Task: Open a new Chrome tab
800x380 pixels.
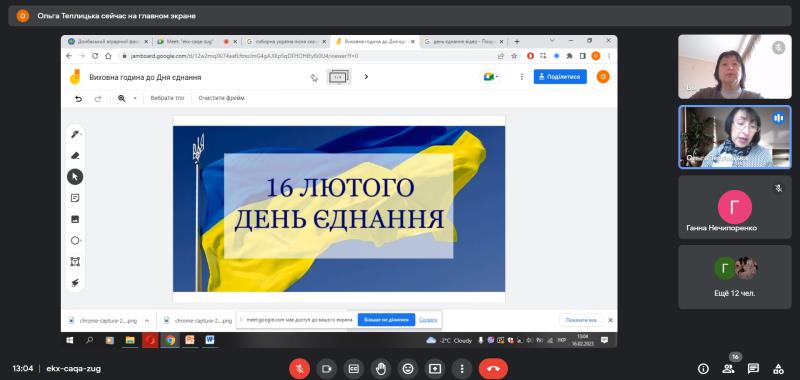Action: [516, 41]
